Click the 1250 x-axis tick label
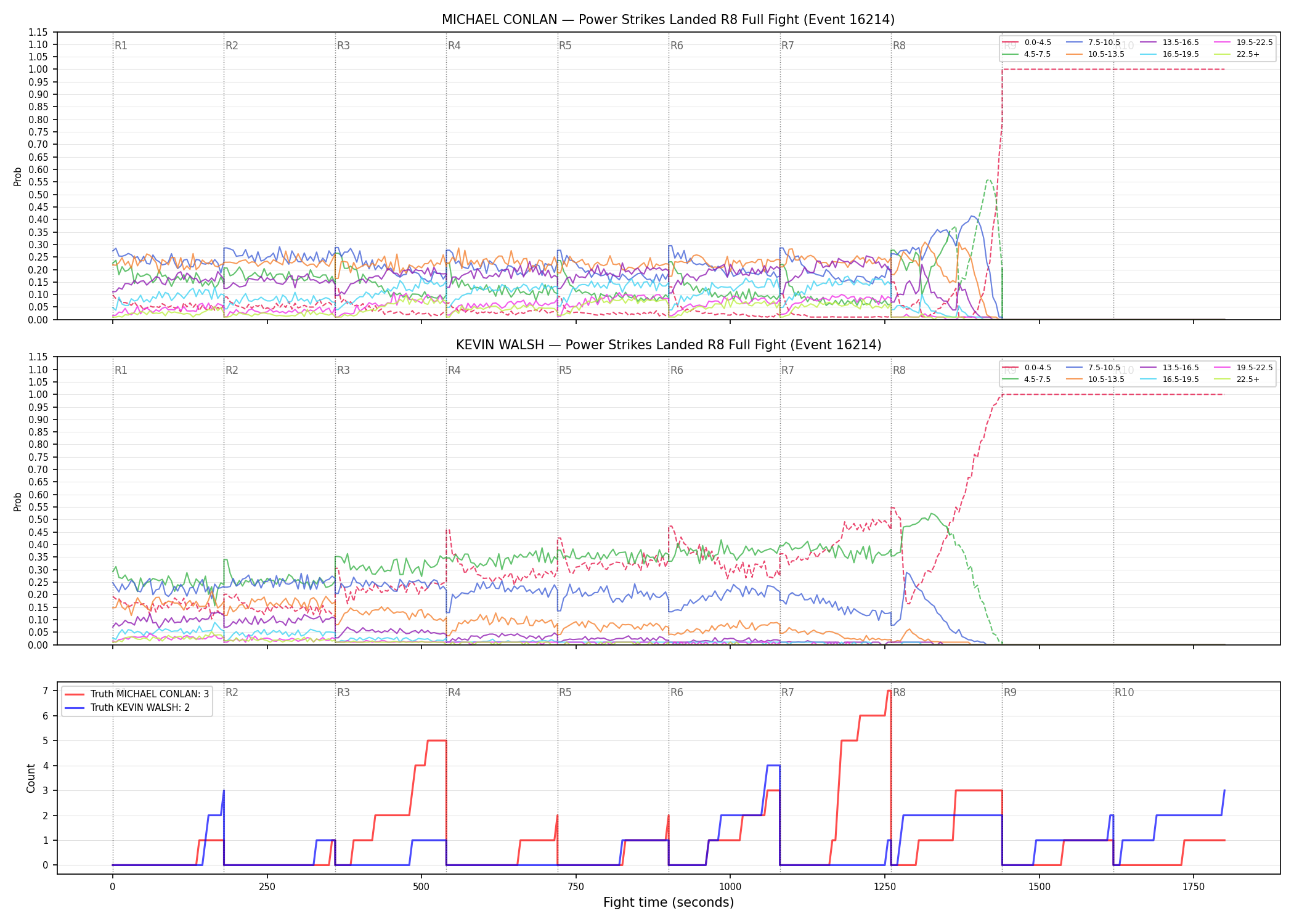 pos(885,887)
